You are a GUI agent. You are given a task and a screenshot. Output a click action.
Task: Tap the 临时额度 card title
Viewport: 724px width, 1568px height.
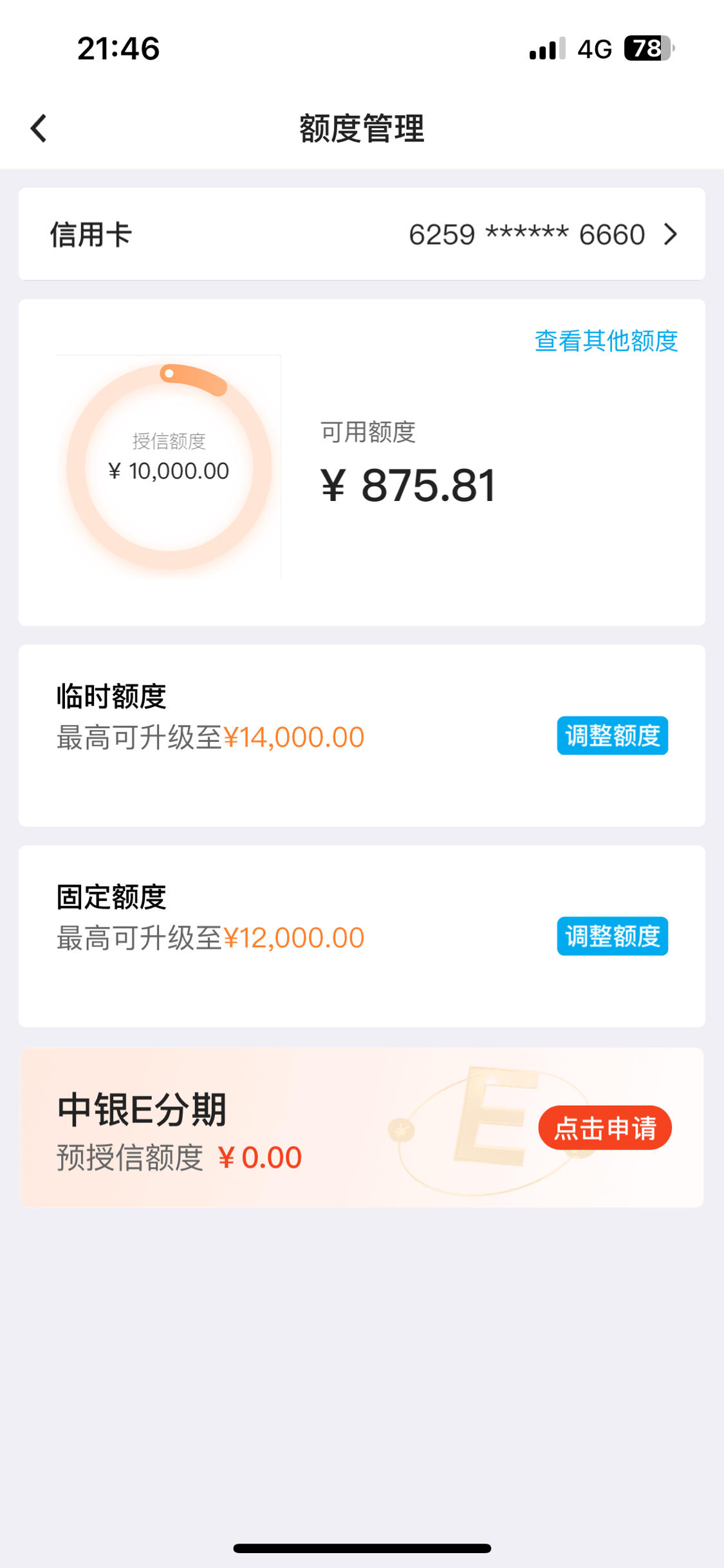111,696
